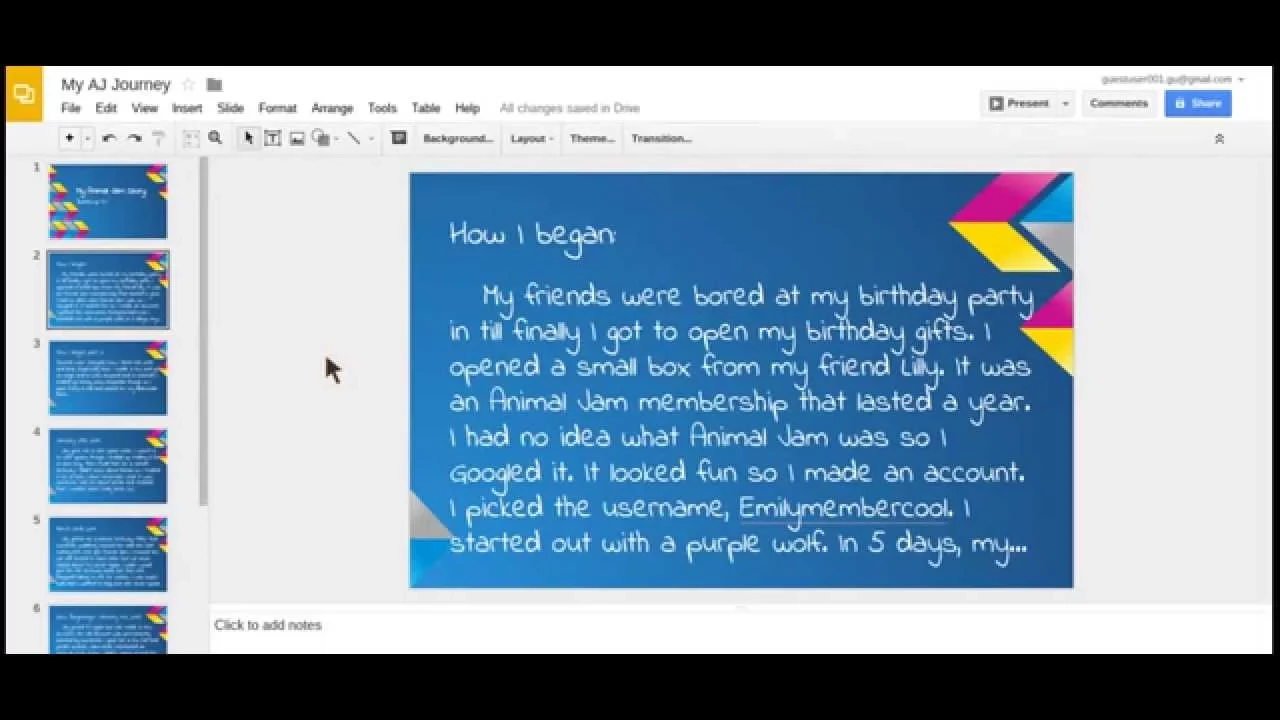The width and height of the screenshot is (1280, 720).
Task: Expand the Line tool dropdown arrow
Action: tap(371, 139)
